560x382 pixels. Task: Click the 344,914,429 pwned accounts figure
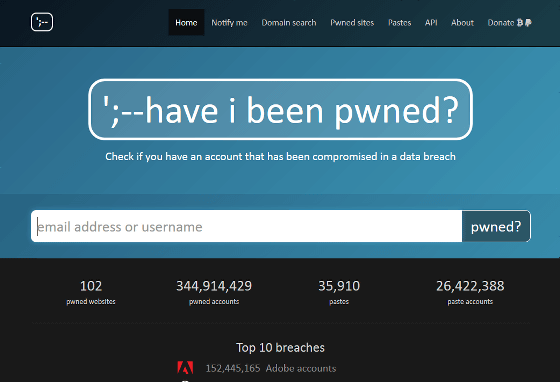(214, 286)
